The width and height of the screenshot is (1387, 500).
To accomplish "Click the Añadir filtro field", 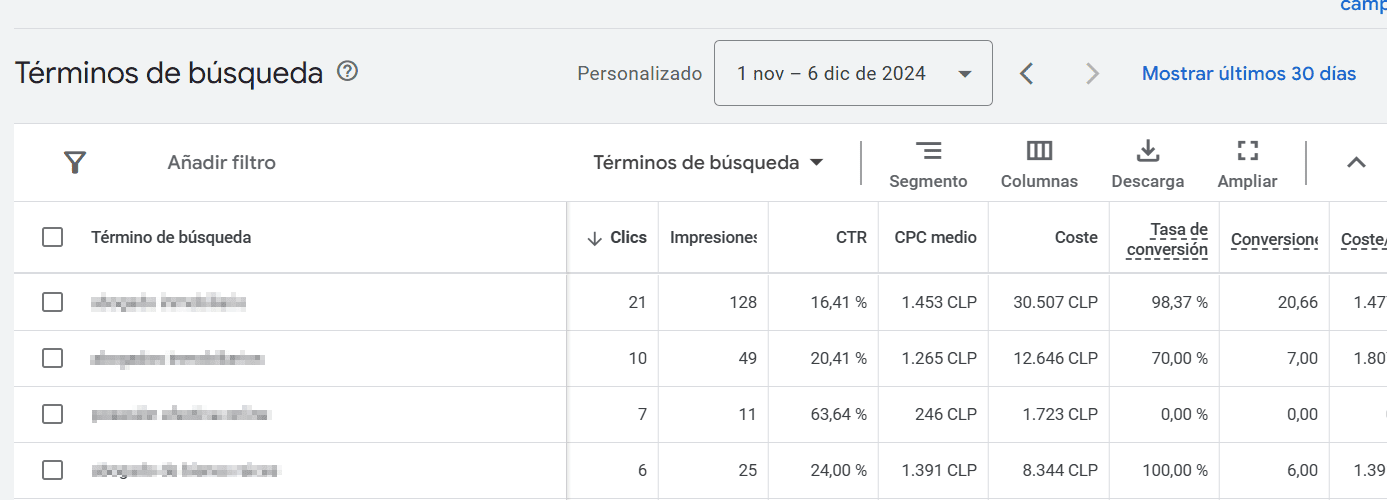I will [221, 163].
